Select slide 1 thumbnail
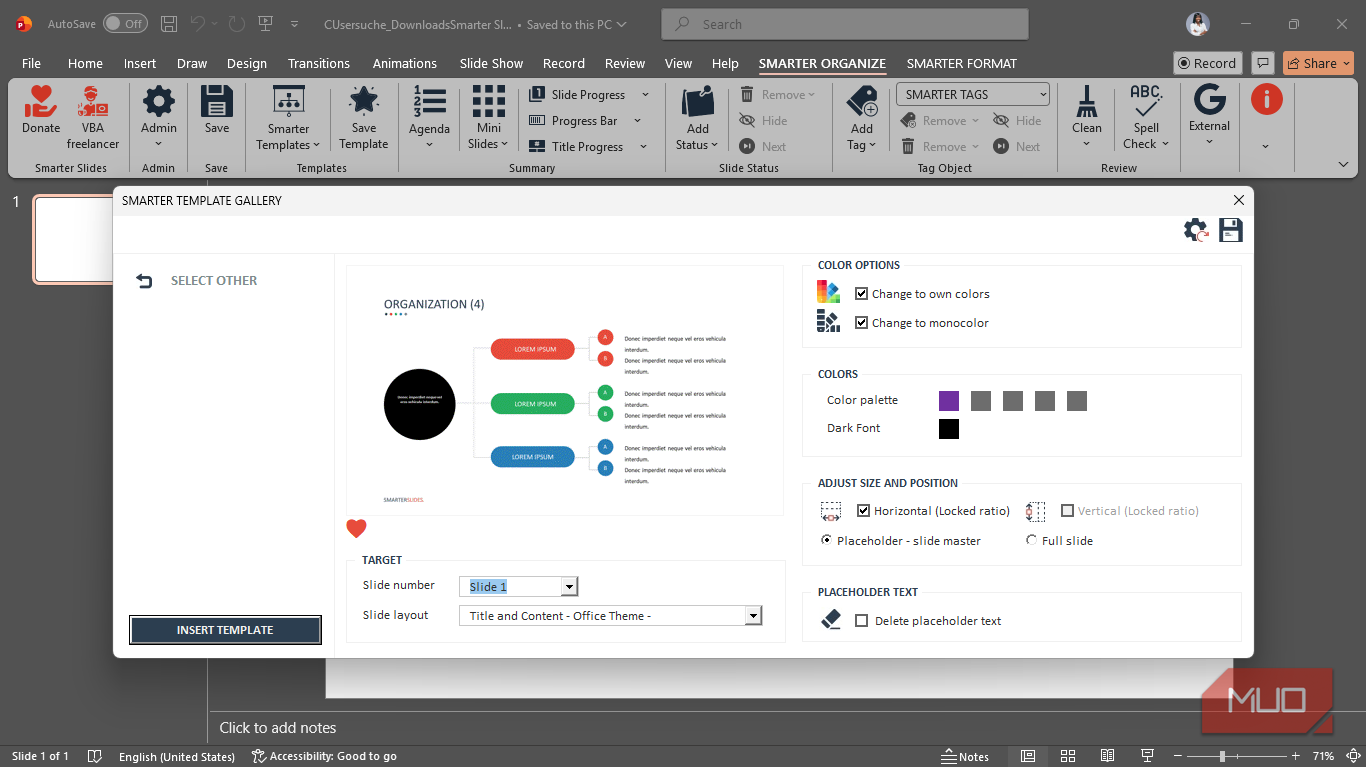1366x768 pixels. (73, 240)
